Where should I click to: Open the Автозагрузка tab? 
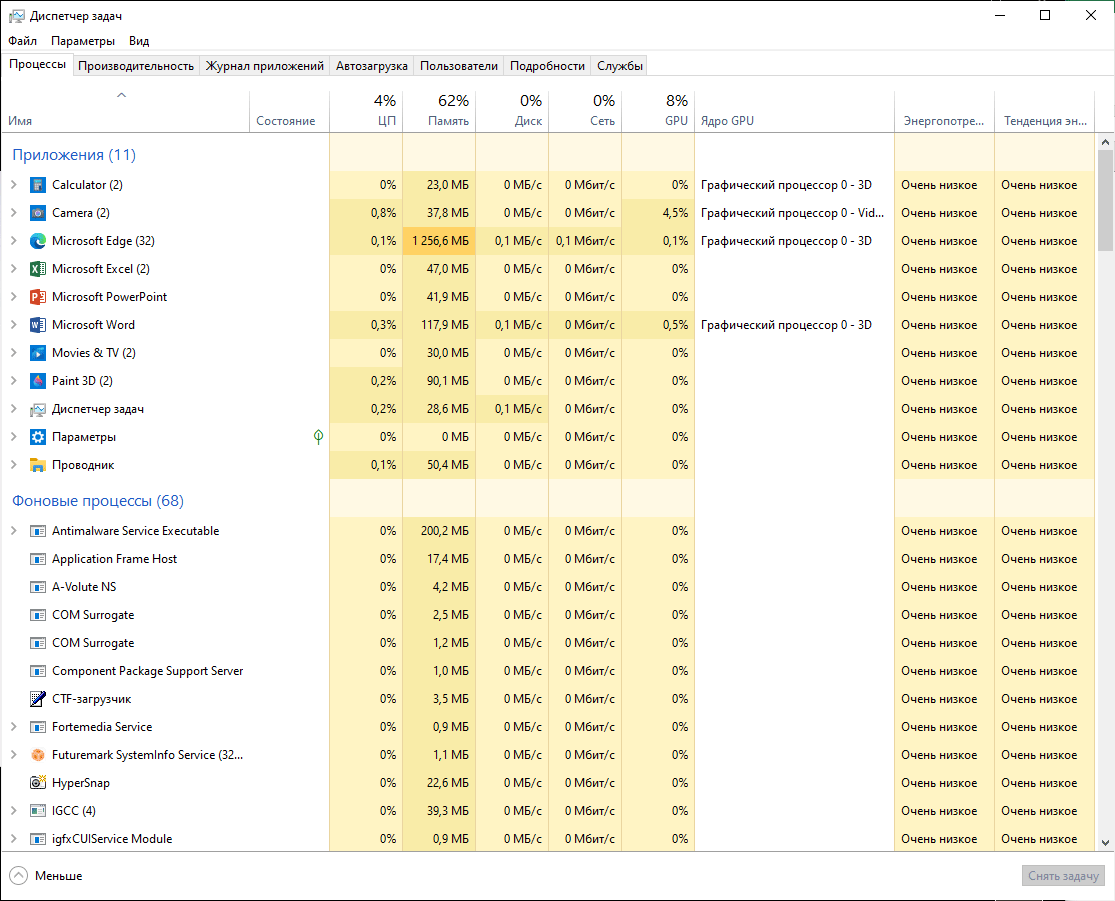tap(372, 66)
